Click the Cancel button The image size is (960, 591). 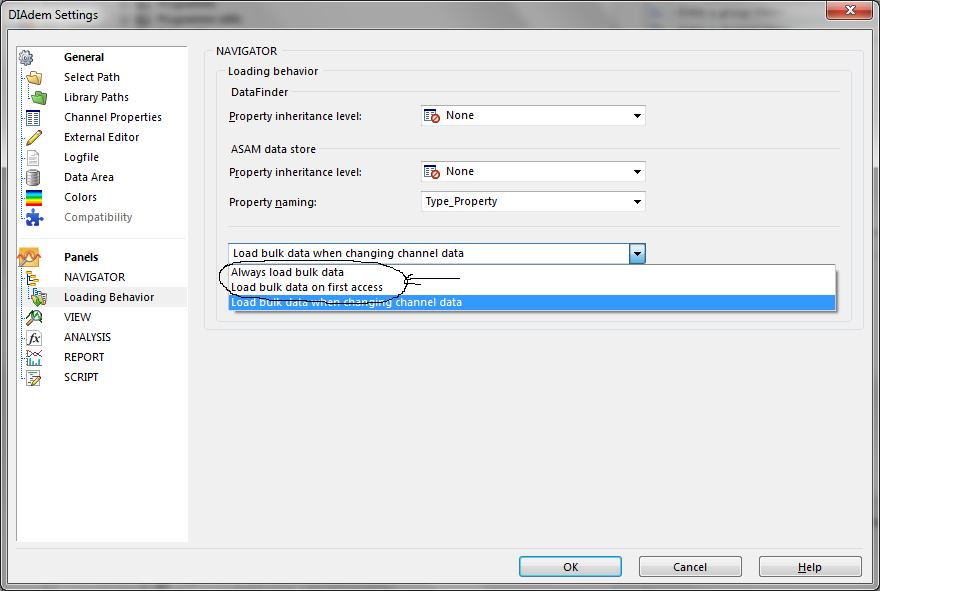coord(690,567)
